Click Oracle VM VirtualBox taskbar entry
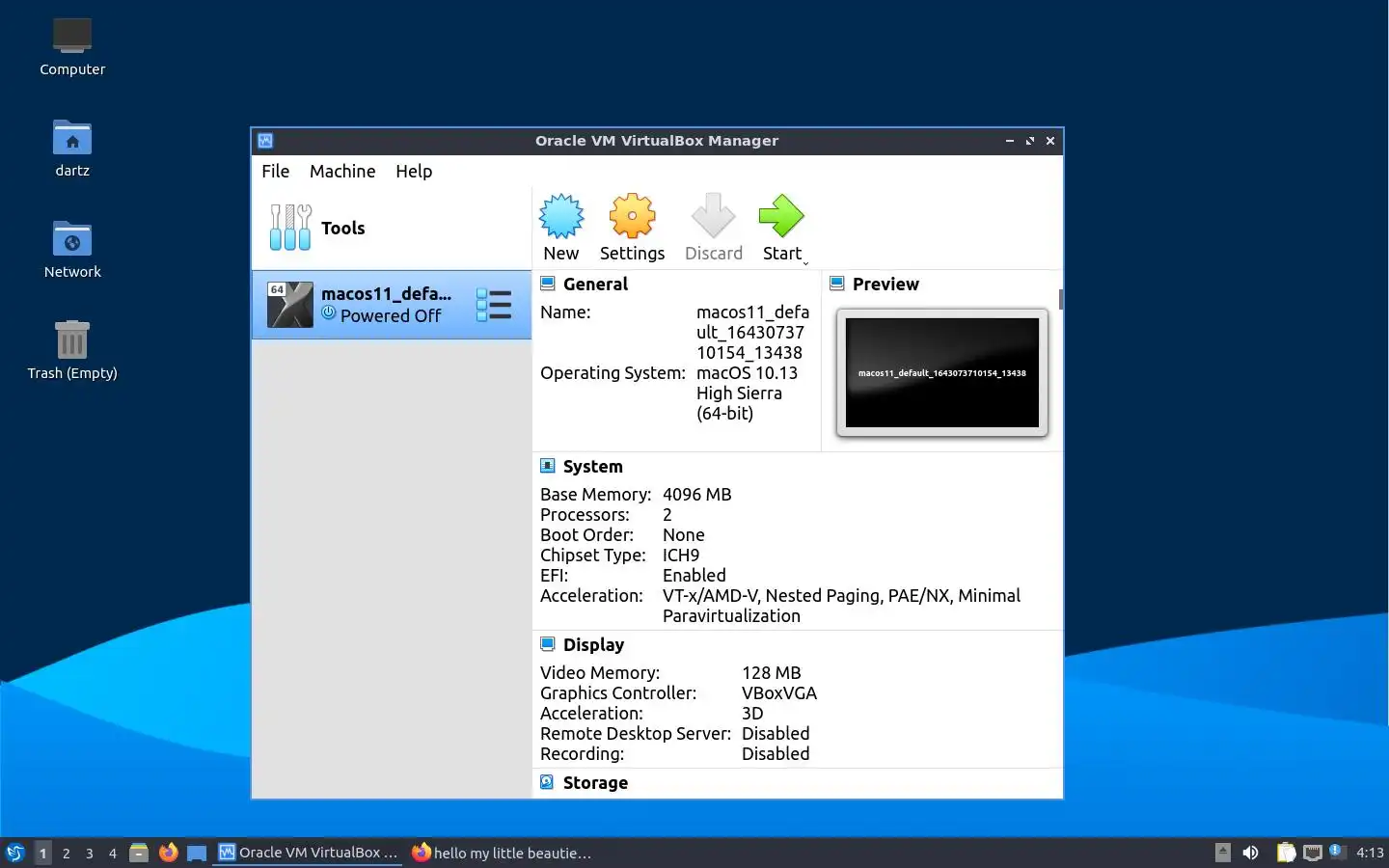Viewport: 1389px width, 868px height. tap(309, 853)
